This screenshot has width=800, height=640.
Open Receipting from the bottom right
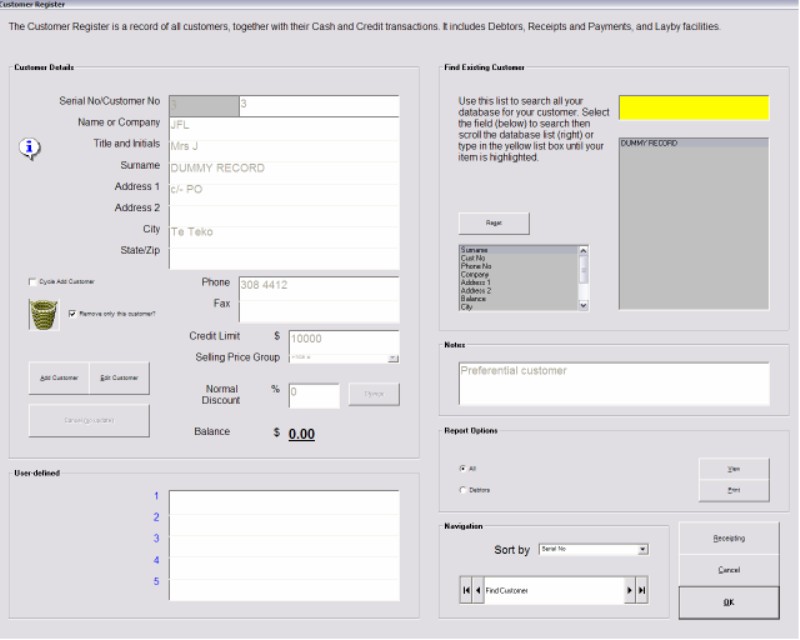(x=728, y=538)
